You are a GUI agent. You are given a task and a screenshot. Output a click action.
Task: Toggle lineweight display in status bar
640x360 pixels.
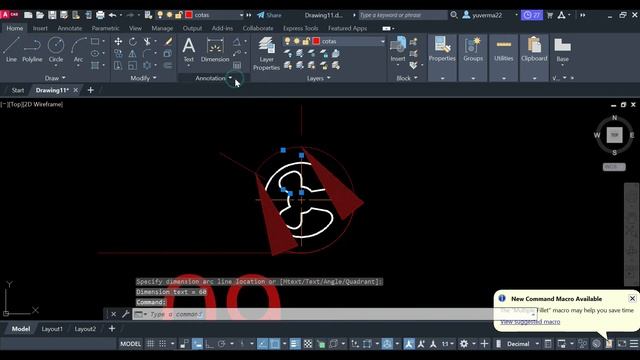[x=295, y=344]
